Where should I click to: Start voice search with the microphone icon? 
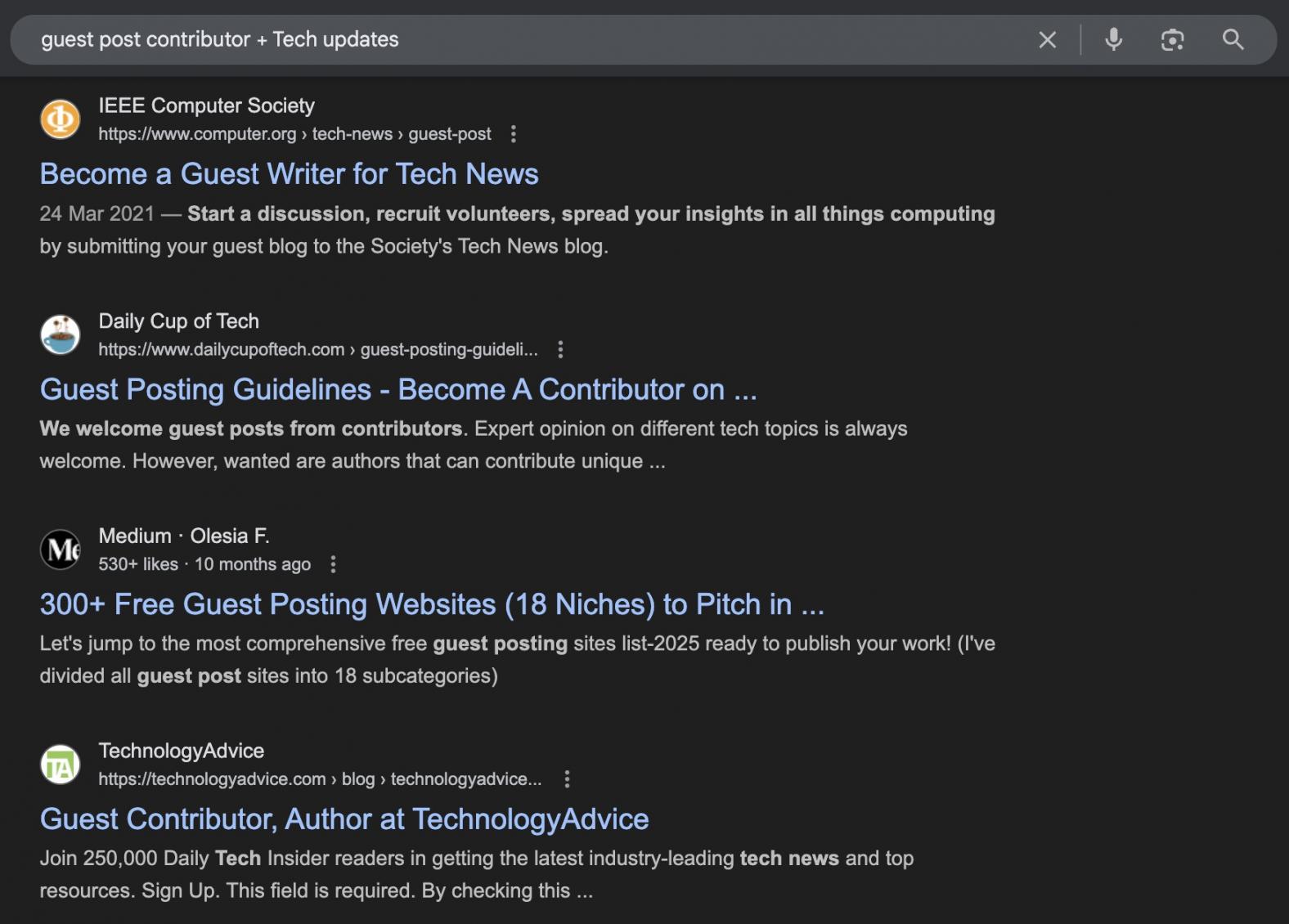[x=1113, y=39]
